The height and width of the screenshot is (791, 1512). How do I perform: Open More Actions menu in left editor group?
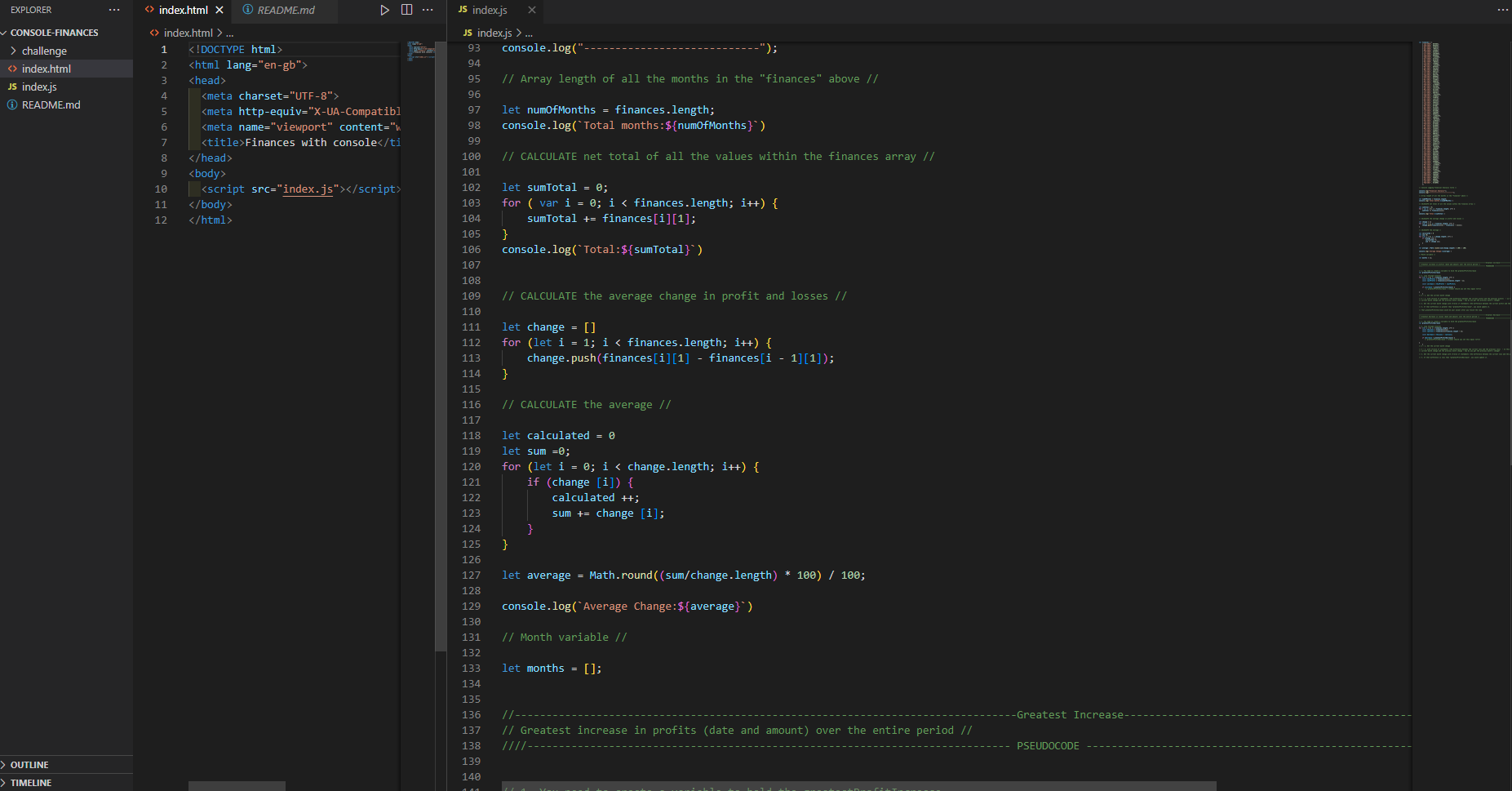click(x=428, y=10)
